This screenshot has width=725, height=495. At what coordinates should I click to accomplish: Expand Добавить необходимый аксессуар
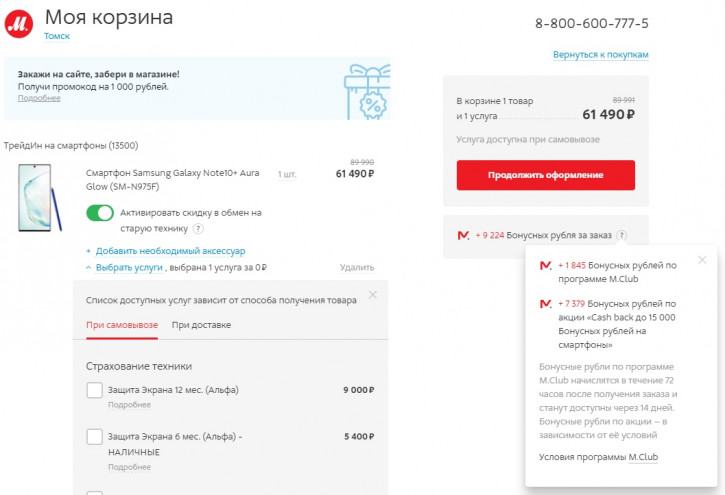coord(170,251)
